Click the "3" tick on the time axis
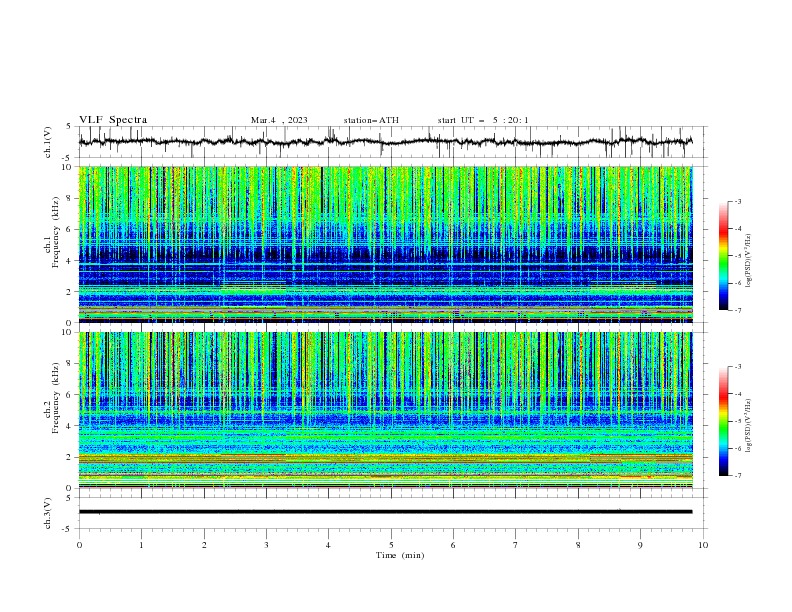Screen dimensions: 792x612 (x=266, y=545)
